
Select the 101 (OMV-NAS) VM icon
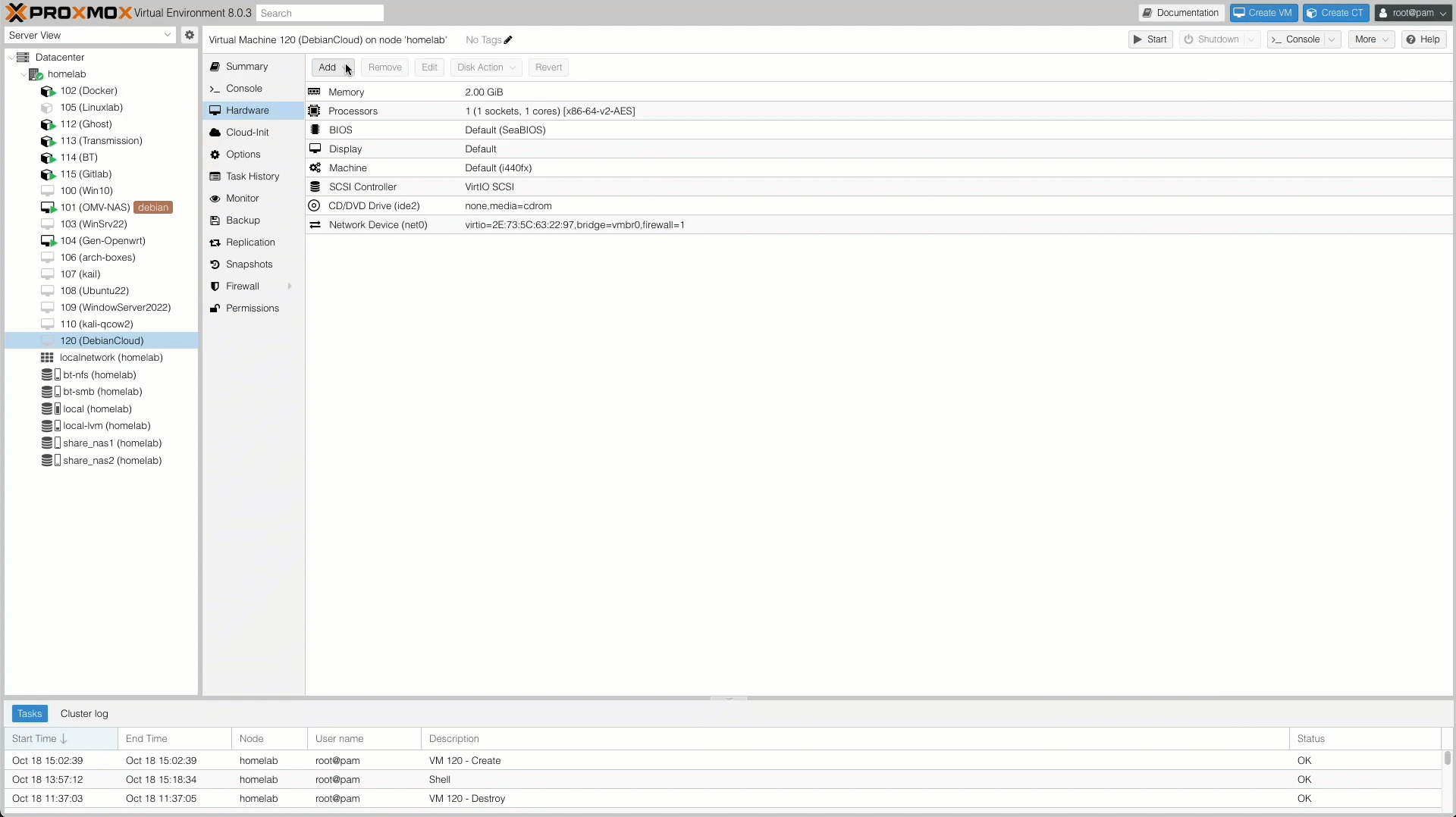[48, 208]
